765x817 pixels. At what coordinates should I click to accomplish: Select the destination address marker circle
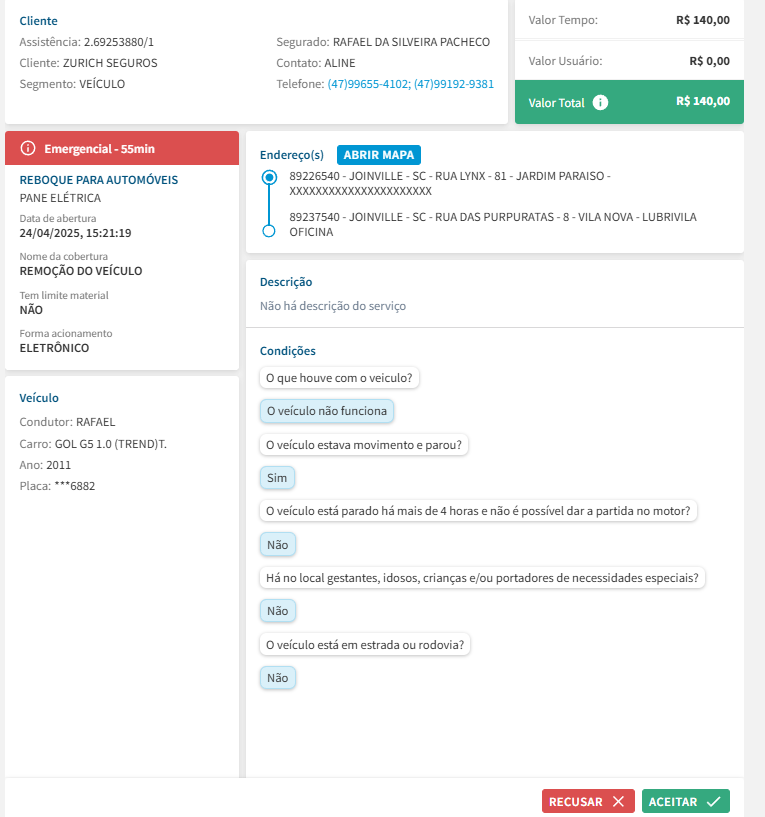(268, 231)
